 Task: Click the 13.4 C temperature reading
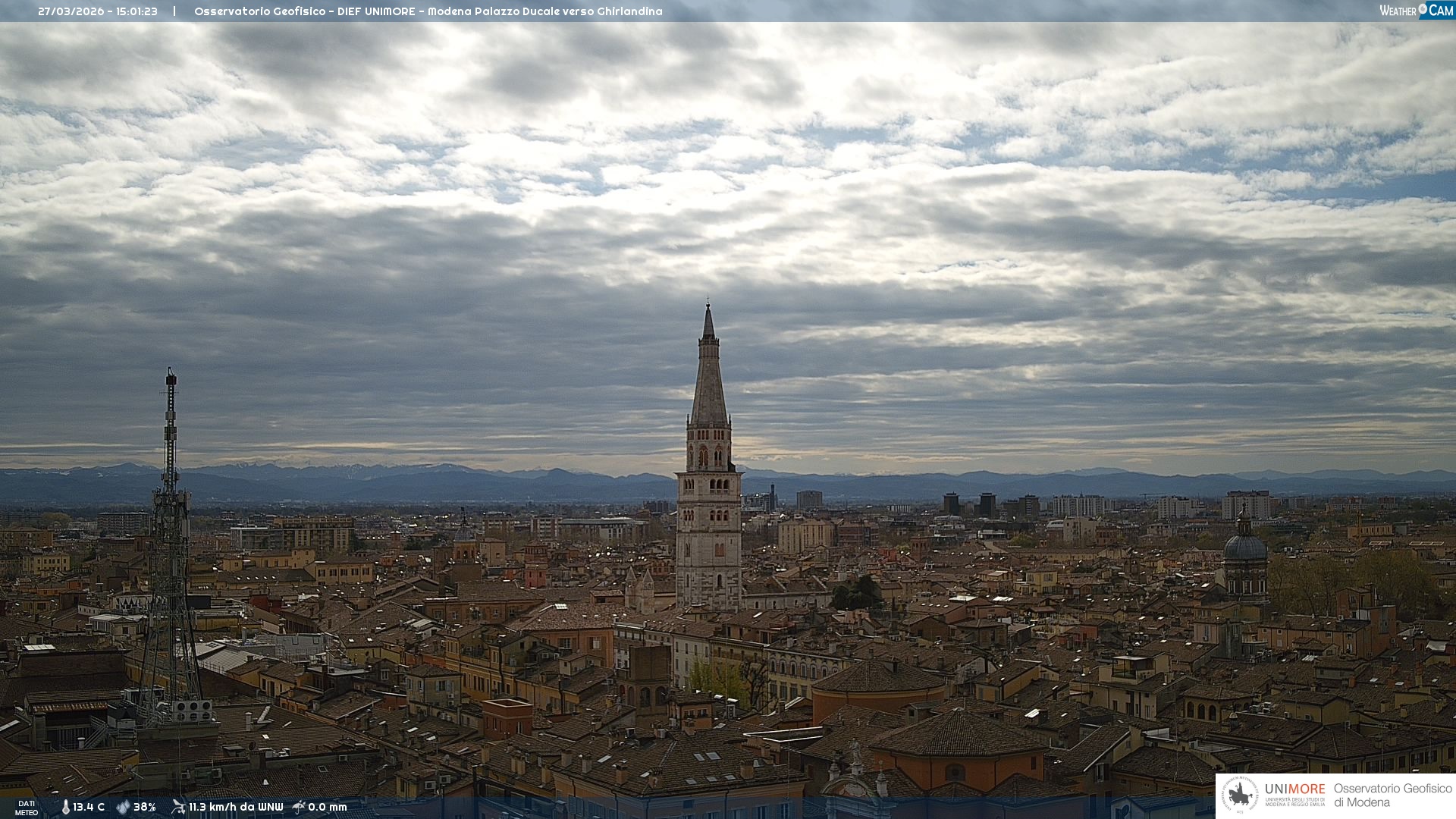[x=89, y=808]
